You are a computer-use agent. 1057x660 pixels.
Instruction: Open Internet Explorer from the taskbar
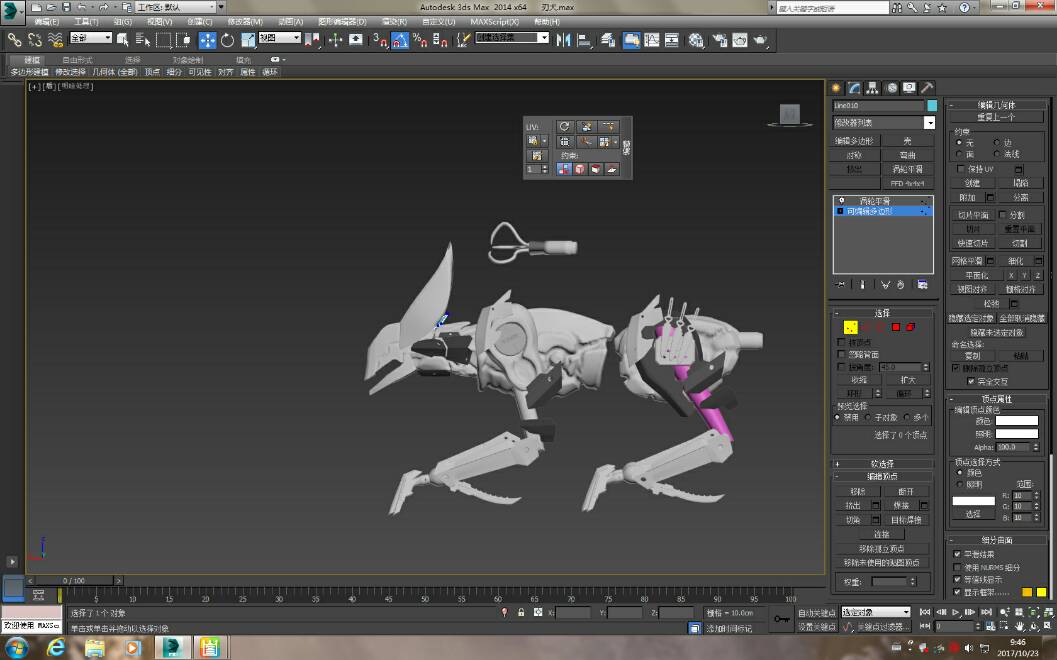tap(57, 648)
